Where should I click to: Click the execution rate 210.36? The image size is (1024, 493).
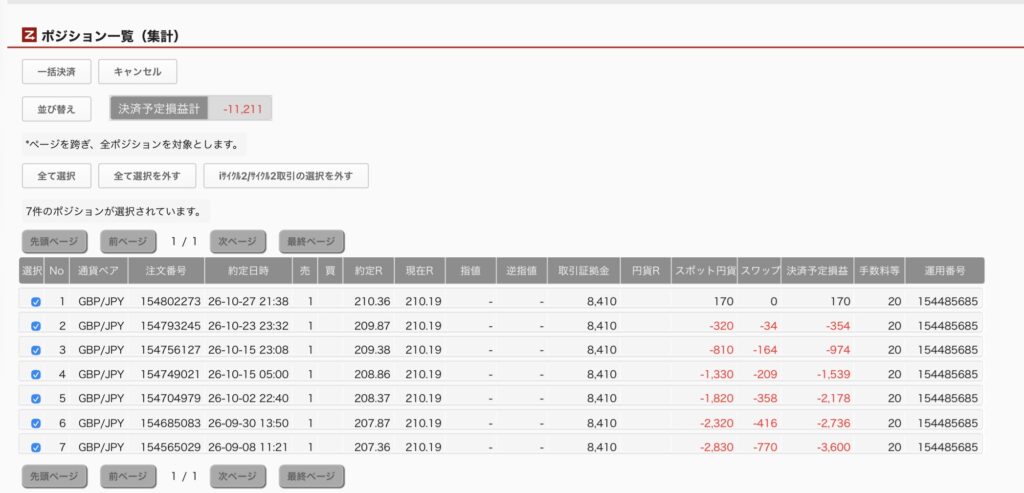click(372, 302)
